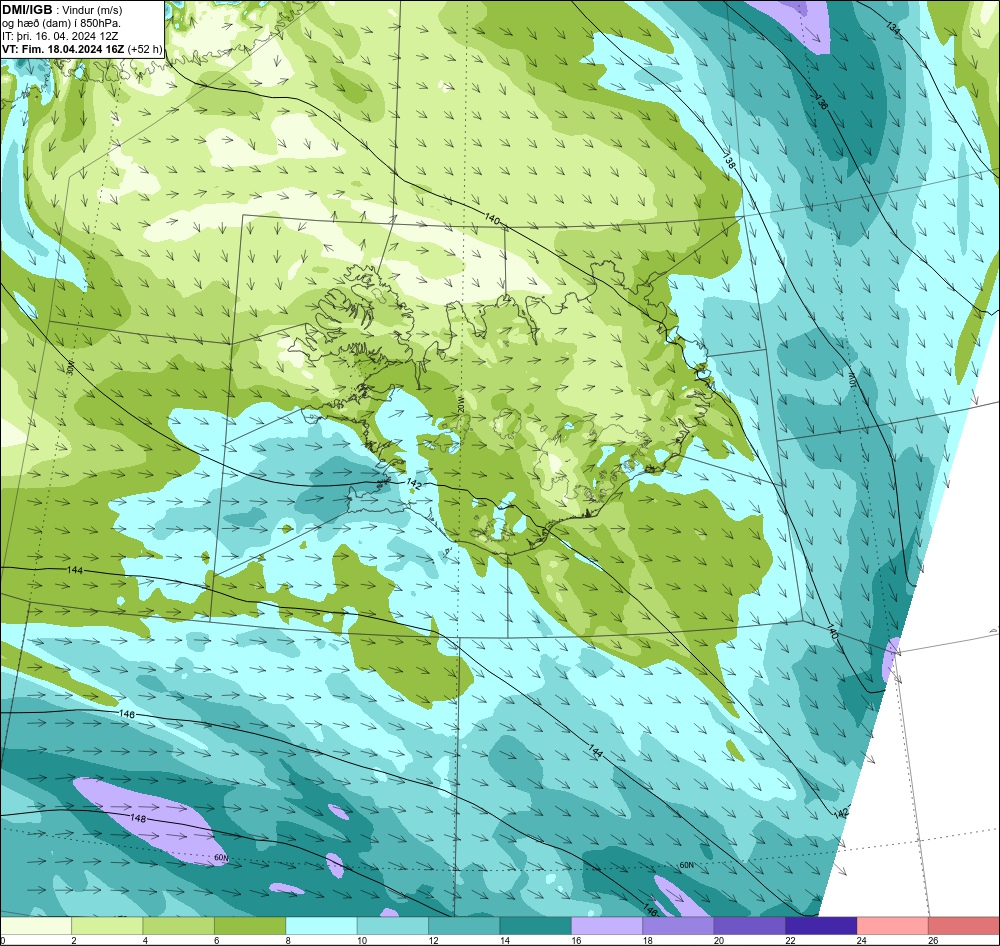
Task: Select the 18–20 m/s purple legend swatch
Action: (x=679, y=925)
